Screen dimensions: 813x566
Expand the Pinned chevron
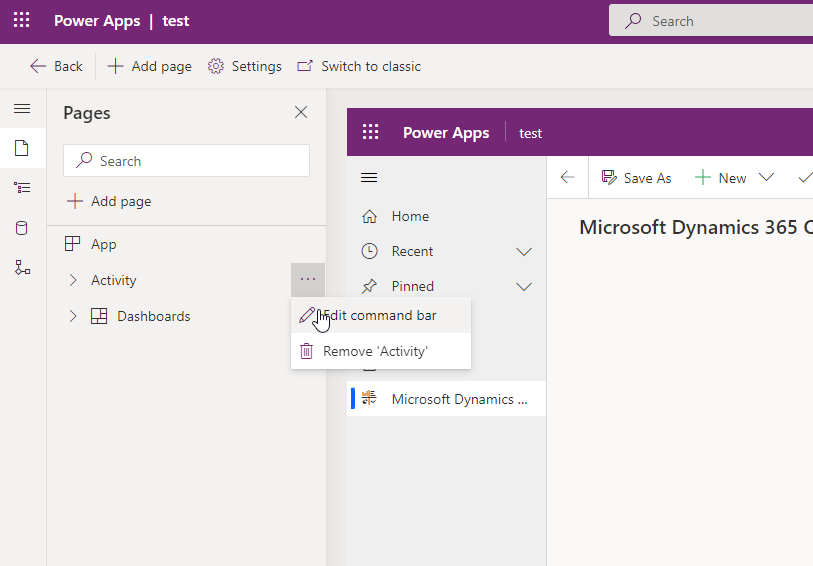(524, 287)
